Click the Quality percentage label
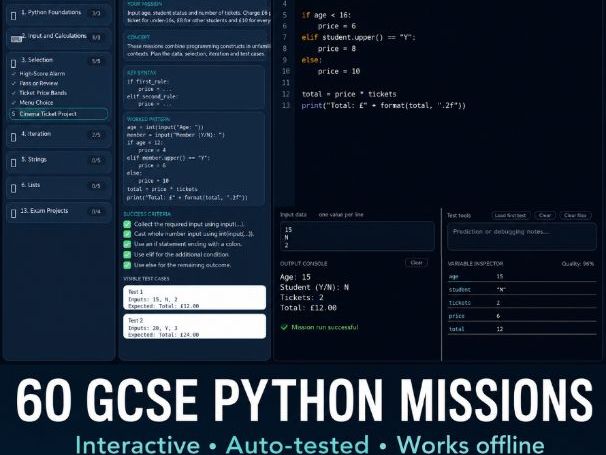The image size is (606, 455). 577,264
